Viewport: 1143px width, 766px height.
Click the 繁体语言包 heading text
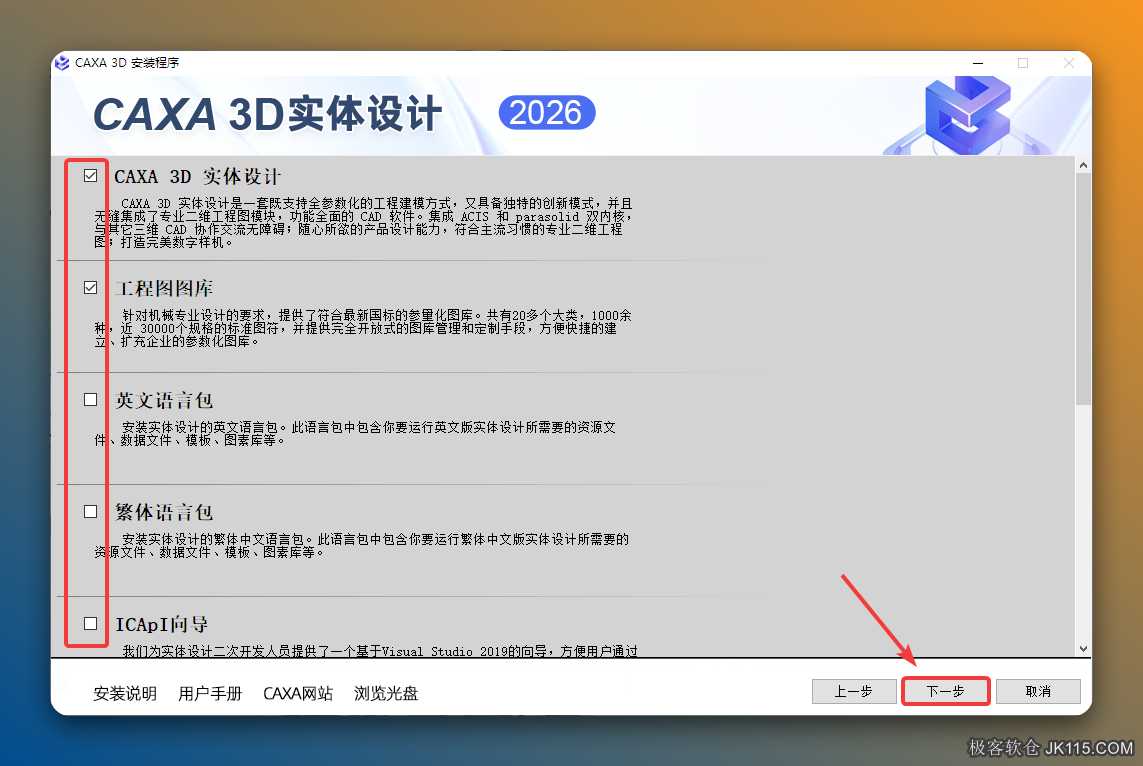coord(164,512)
